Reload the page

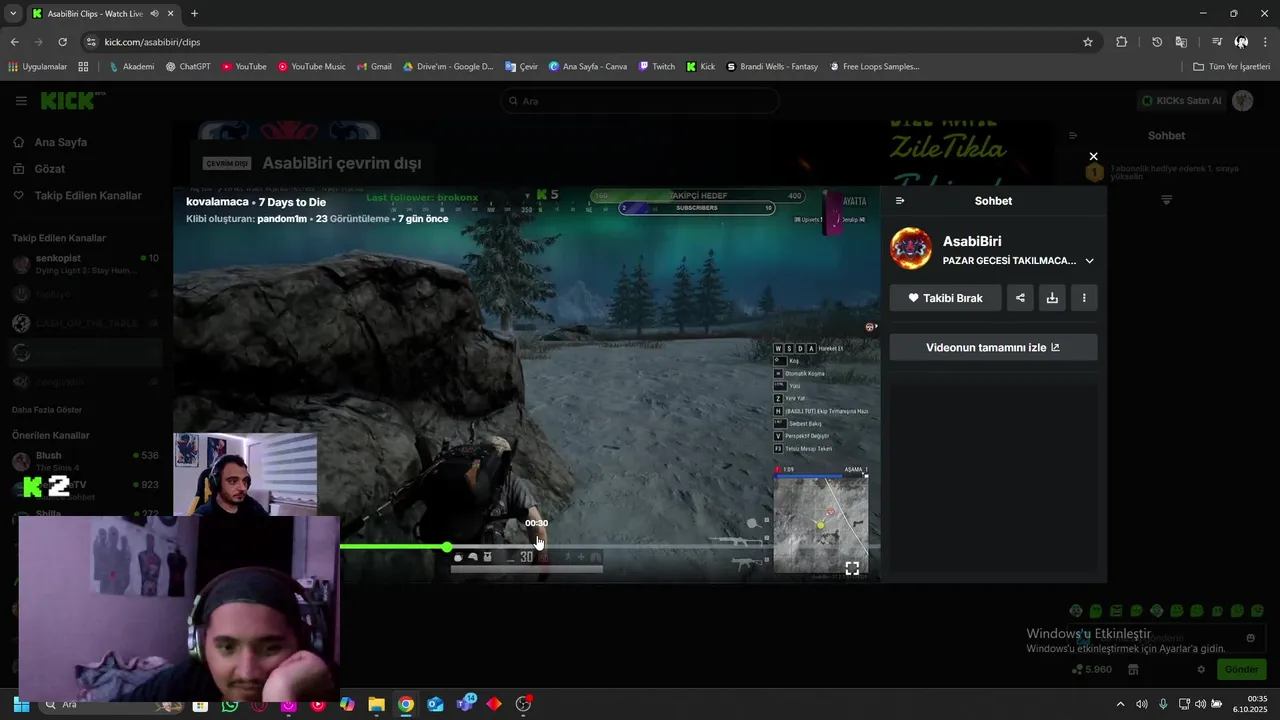tap(62, 42)
